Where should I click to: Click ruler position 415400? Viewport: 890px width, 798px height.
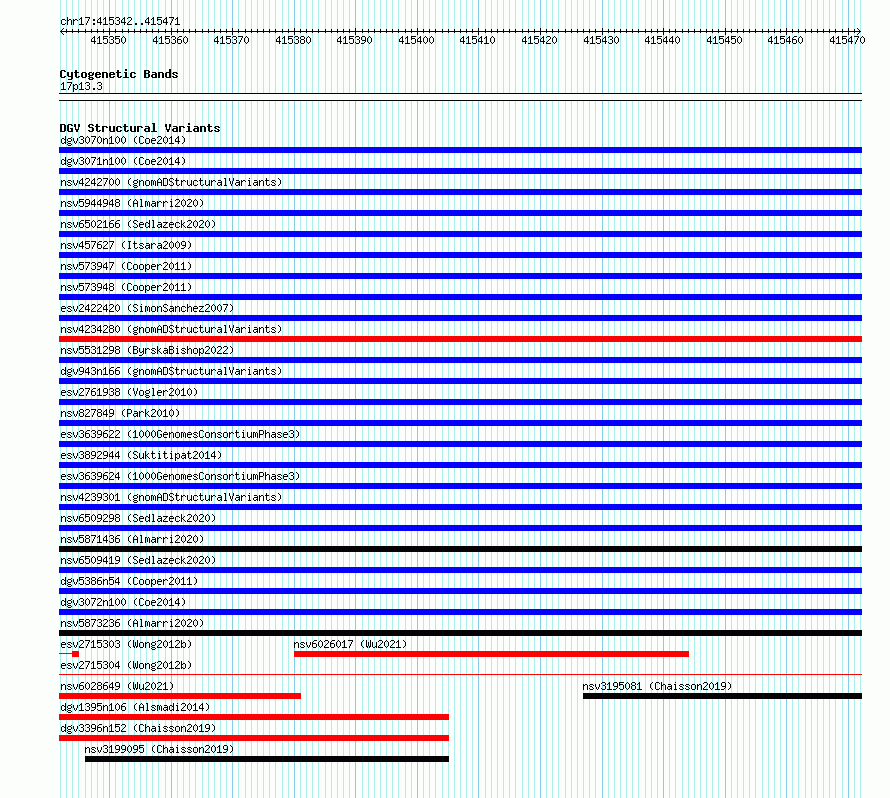tap(416, 40)
